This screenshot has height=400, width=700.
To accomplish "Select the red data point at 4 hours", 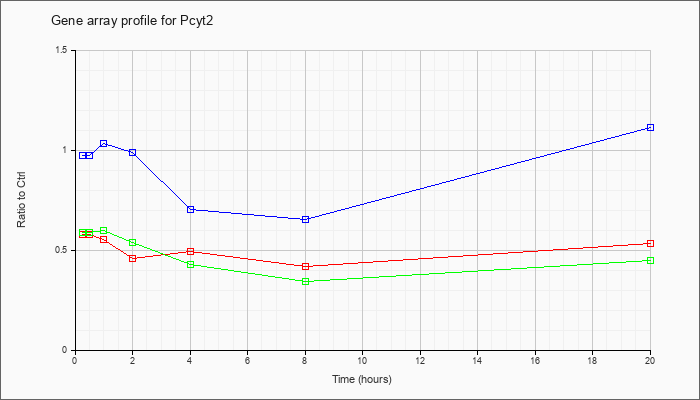I will click(190, 252).
